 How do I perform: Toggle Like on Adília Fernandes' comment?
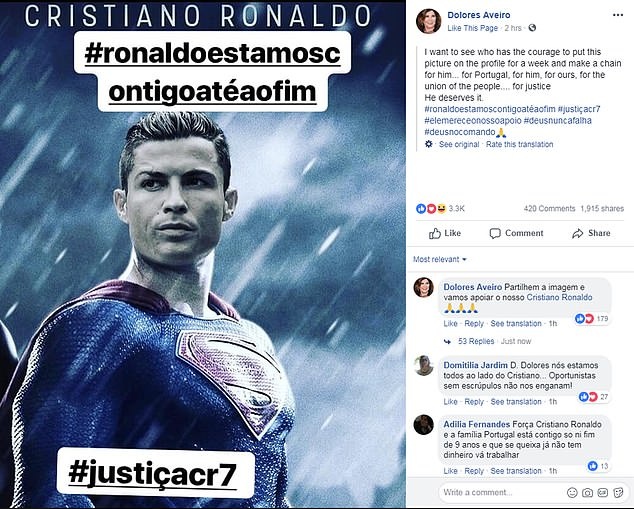[450, 470]
